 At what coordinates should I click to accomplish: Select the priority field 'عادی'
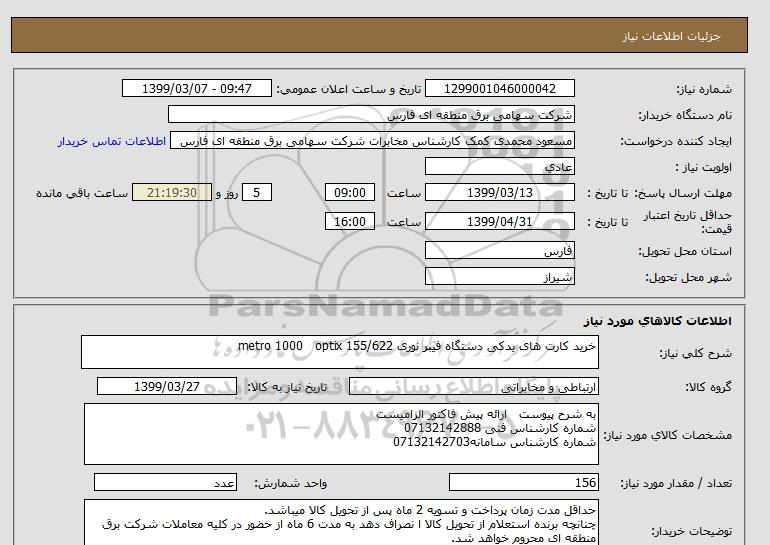499,166
